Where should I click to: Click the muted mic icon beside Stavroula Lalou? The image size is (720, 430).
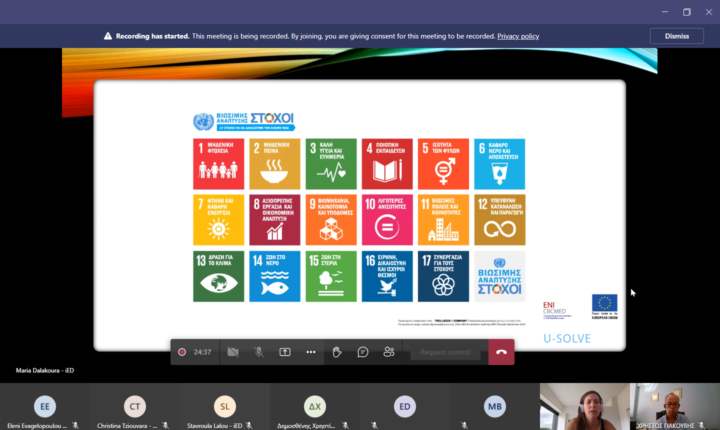click(249, 426)
